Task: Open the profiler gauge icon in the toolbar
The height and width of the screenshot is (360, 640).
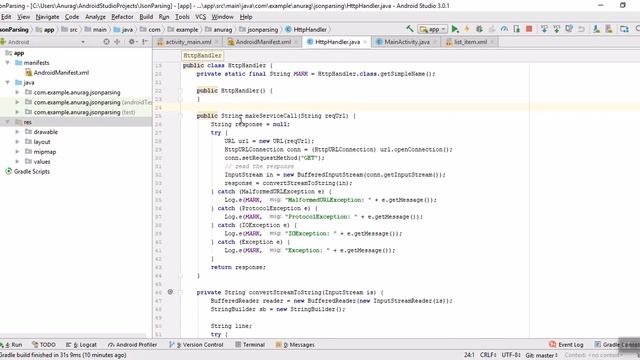Action: point(504,29)
